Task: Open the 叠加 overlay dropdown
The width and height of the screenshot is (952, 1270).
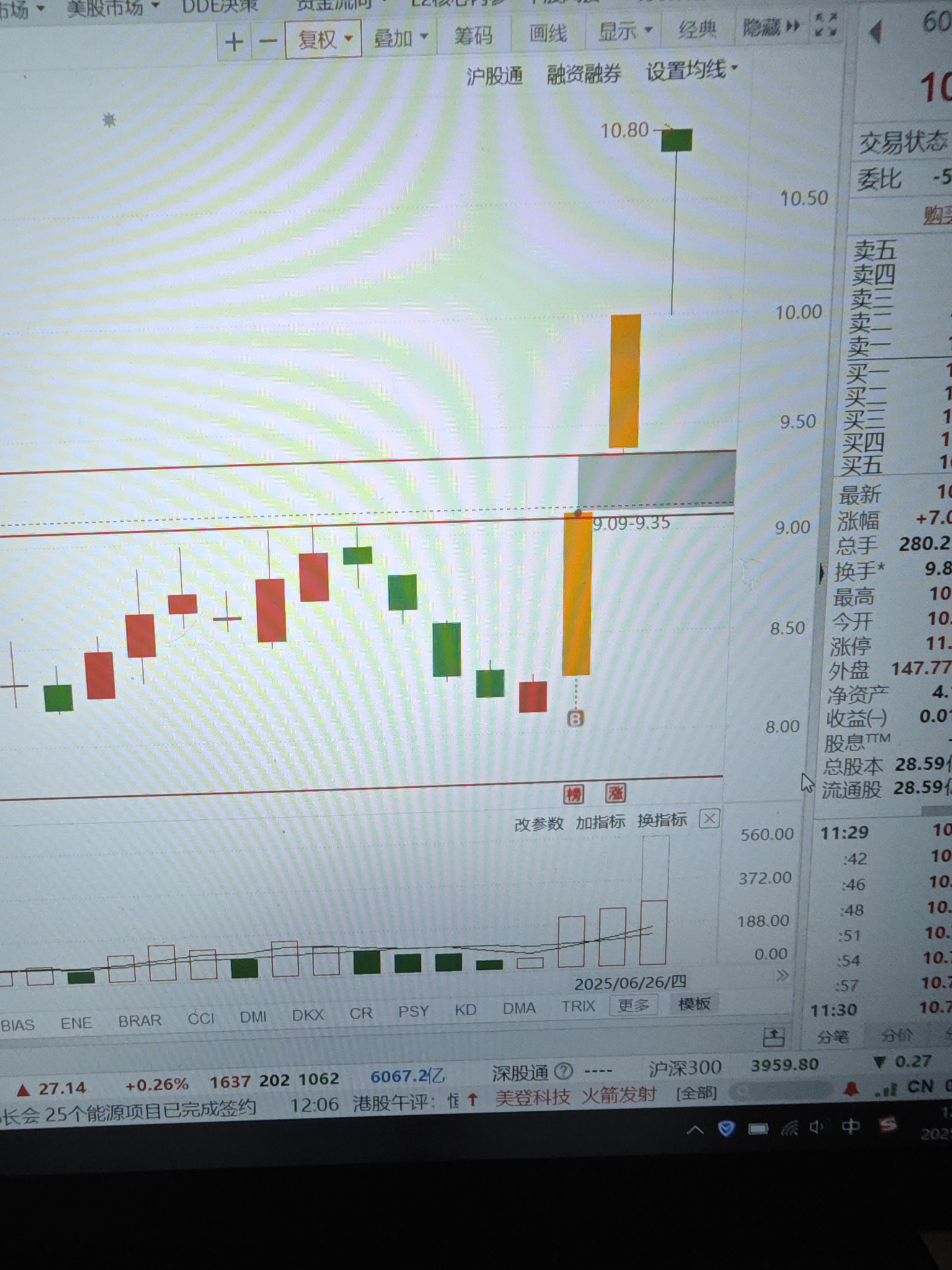Action: [400, 38]
